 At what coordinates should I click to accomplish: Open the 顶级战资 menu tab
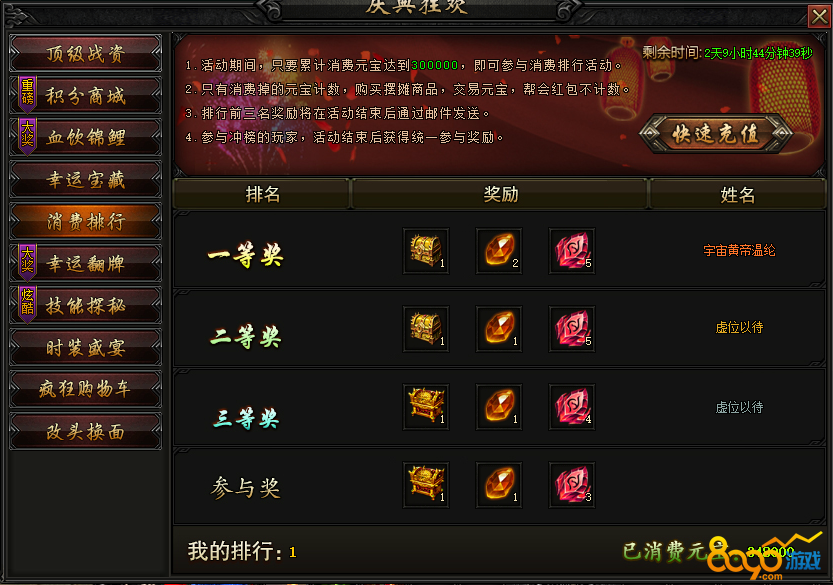point(86,53)
